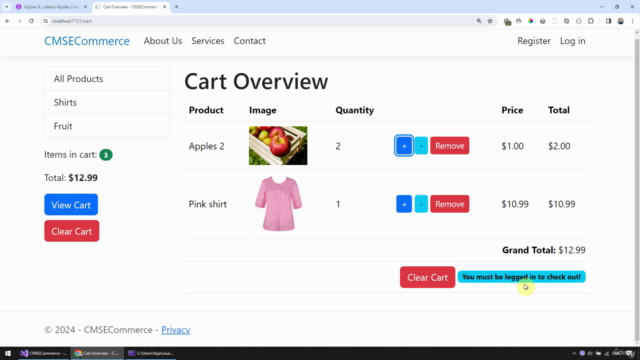The height and width of the screenshot is (360, 640).
Task: Increase Pink shirt quantity with plus button
Action: point(404,204)
